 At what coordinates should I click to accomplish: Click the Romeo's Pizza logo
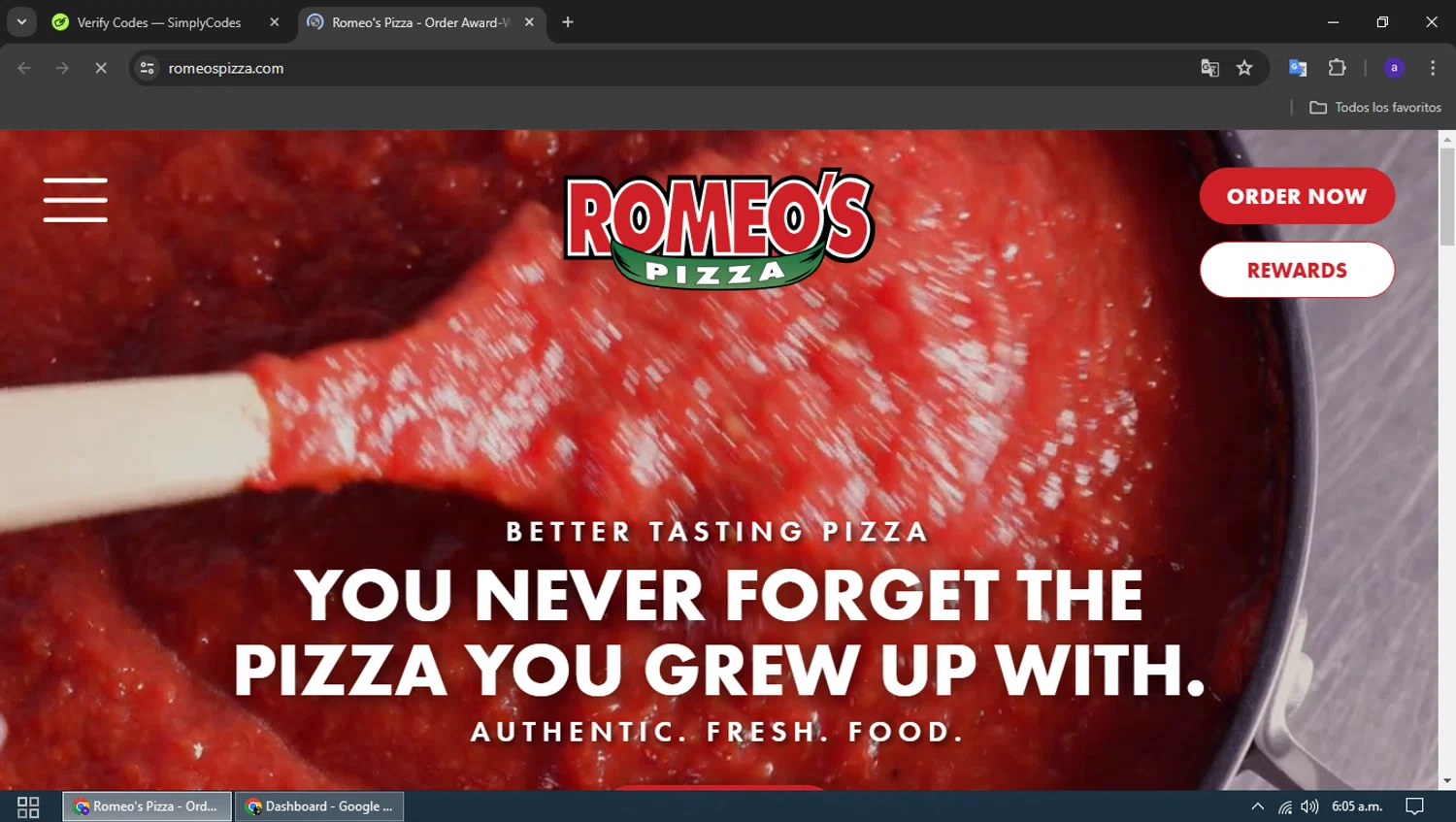point(718,230)
